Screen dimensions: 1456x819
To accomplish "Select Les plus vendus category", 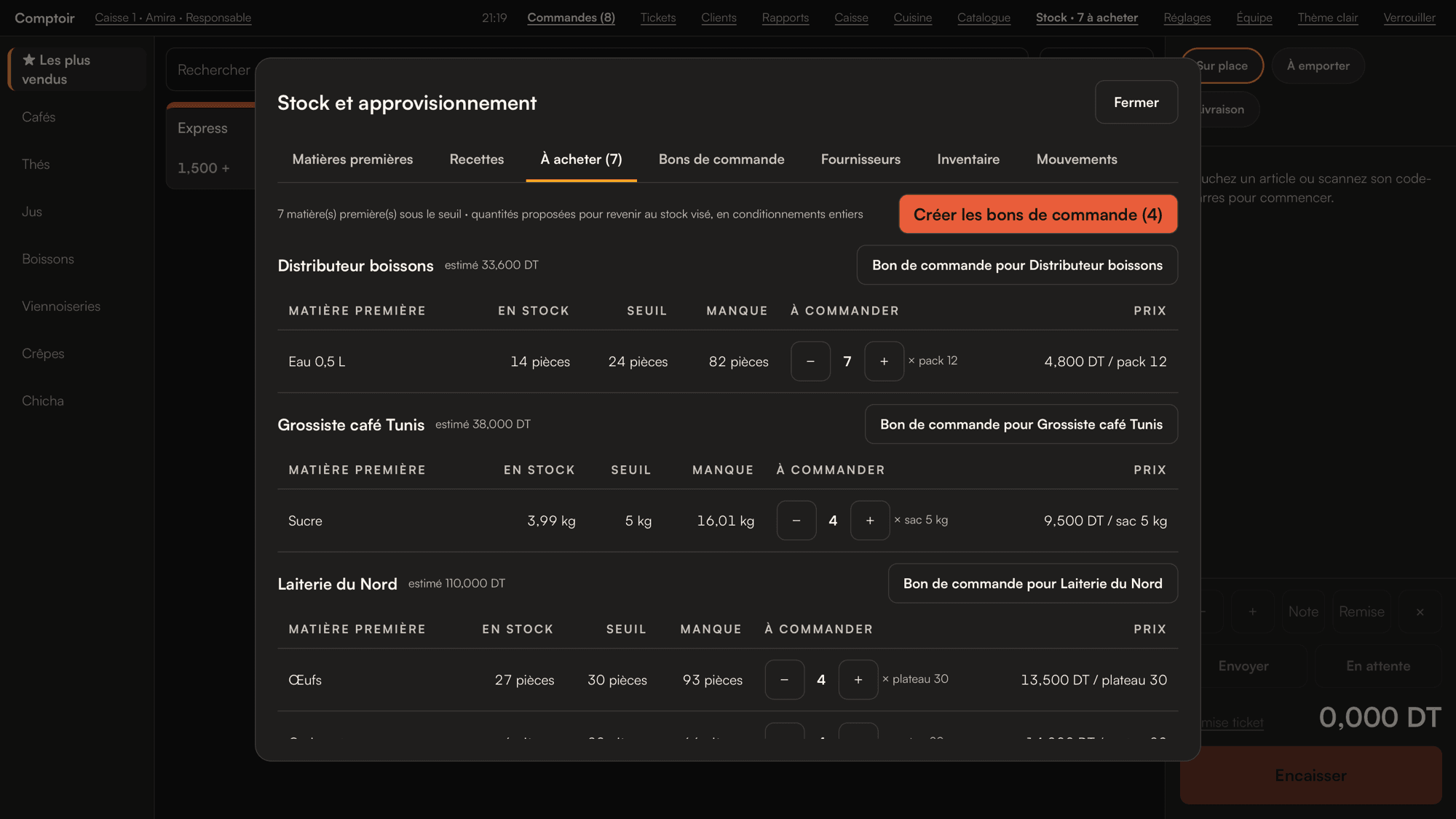I will pyautogui.click(x=77, y=69).
